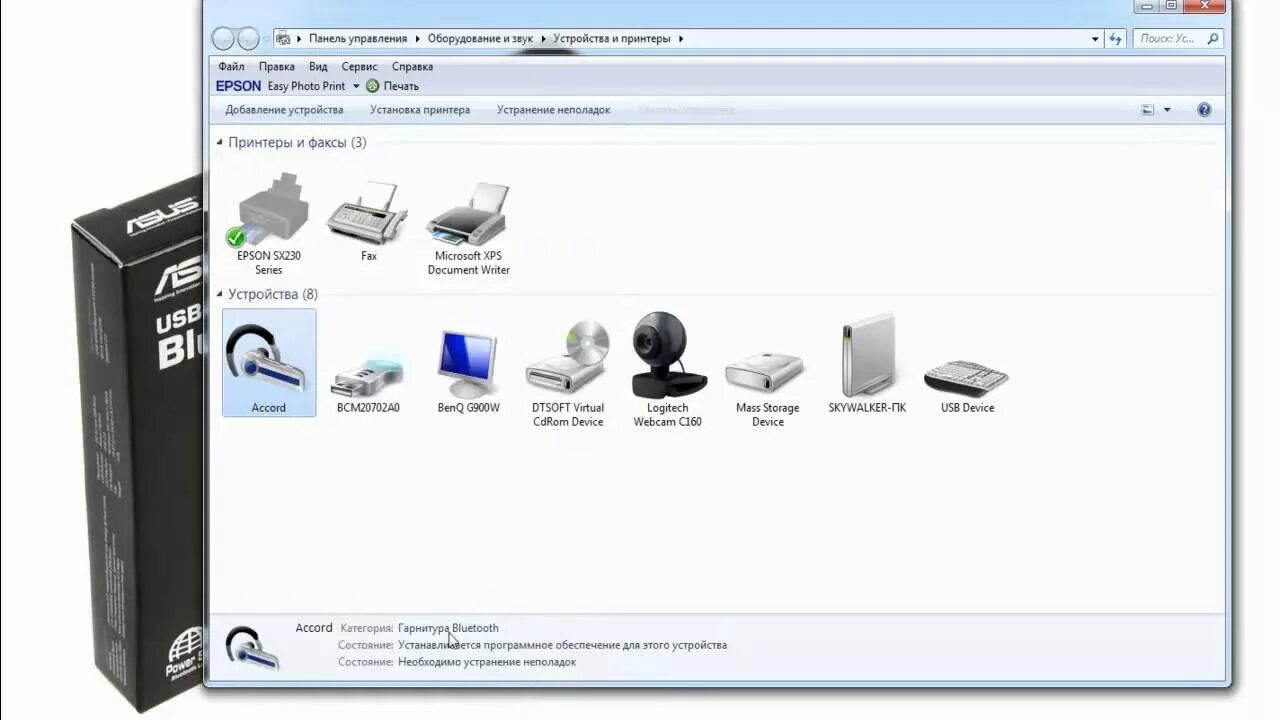Select the Logitech Webcam C160 icon
The width and height of the screenshot is (1280, 720).
pos(667,355)
